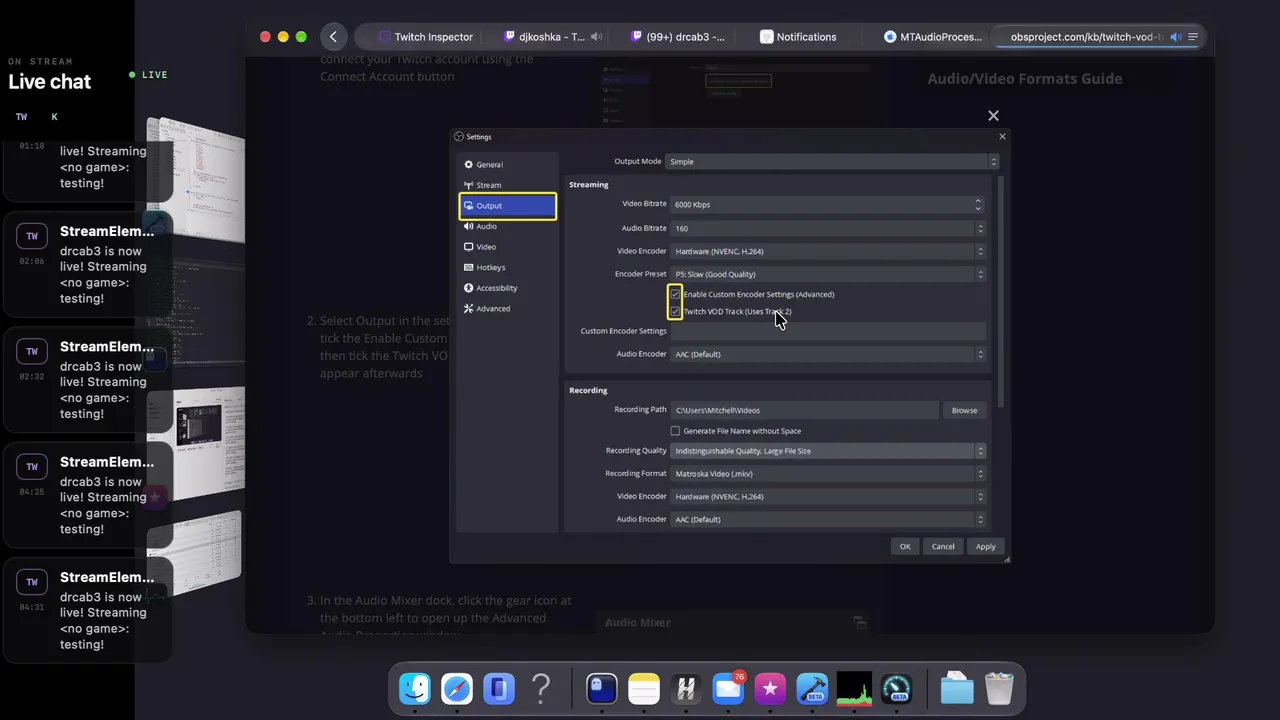Click Apply in the Settings dialog

point(986,547)
